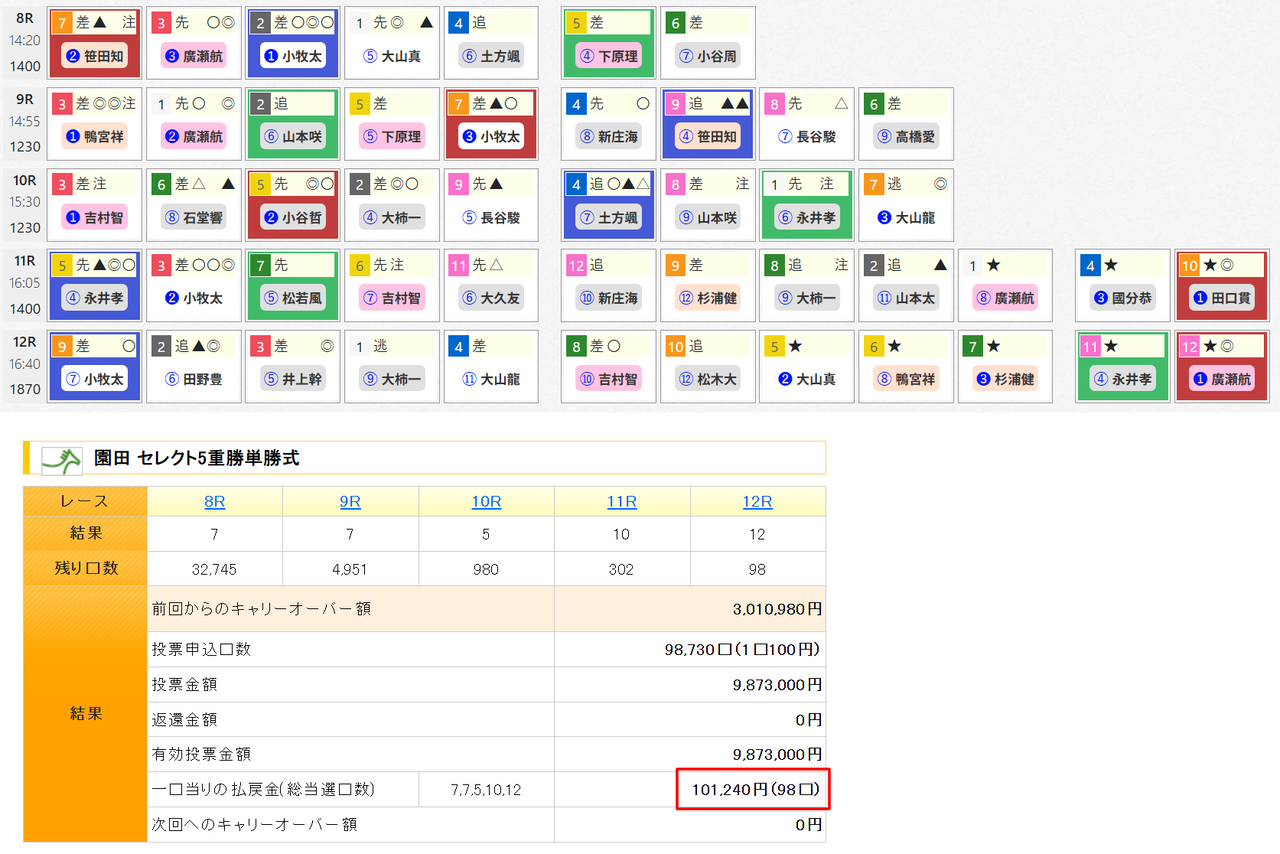Select the result number 5 under 10R

(486, 534)
